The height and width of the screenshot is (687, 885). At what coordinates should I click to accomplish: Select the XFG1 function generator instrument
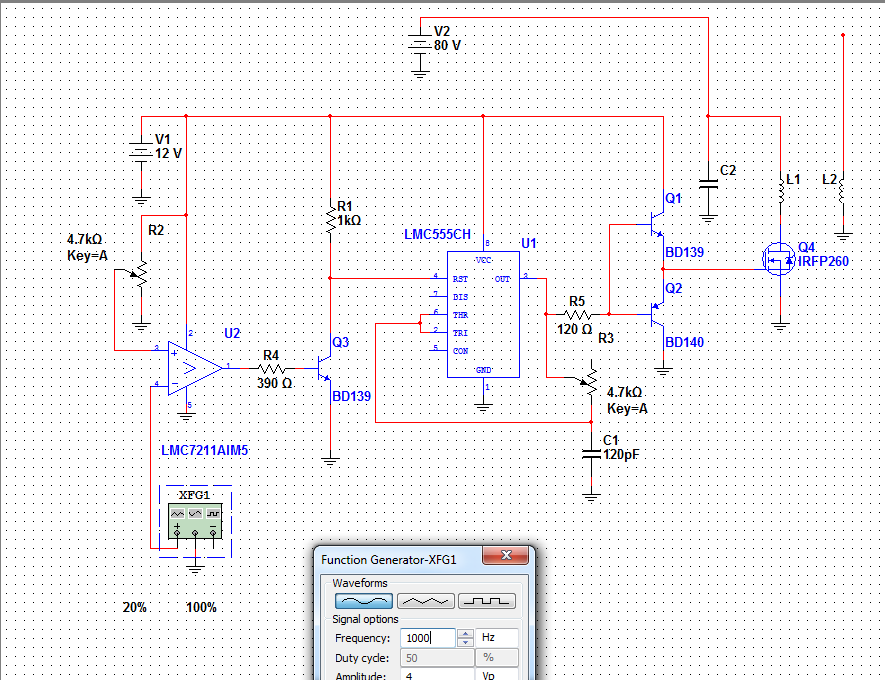tap(194, 516)
